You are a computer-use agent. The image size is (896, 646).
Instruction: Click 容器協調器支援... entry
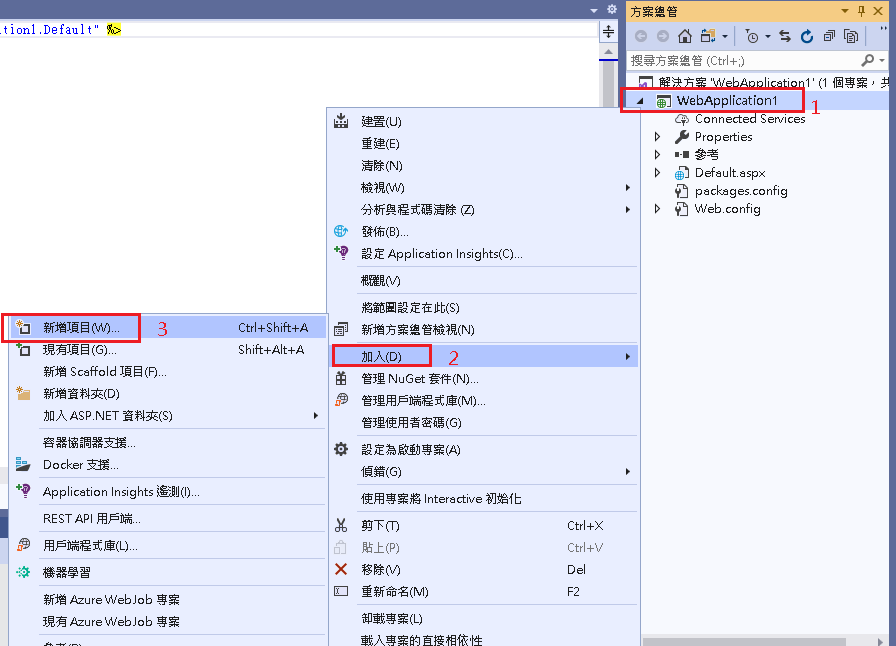168,442
